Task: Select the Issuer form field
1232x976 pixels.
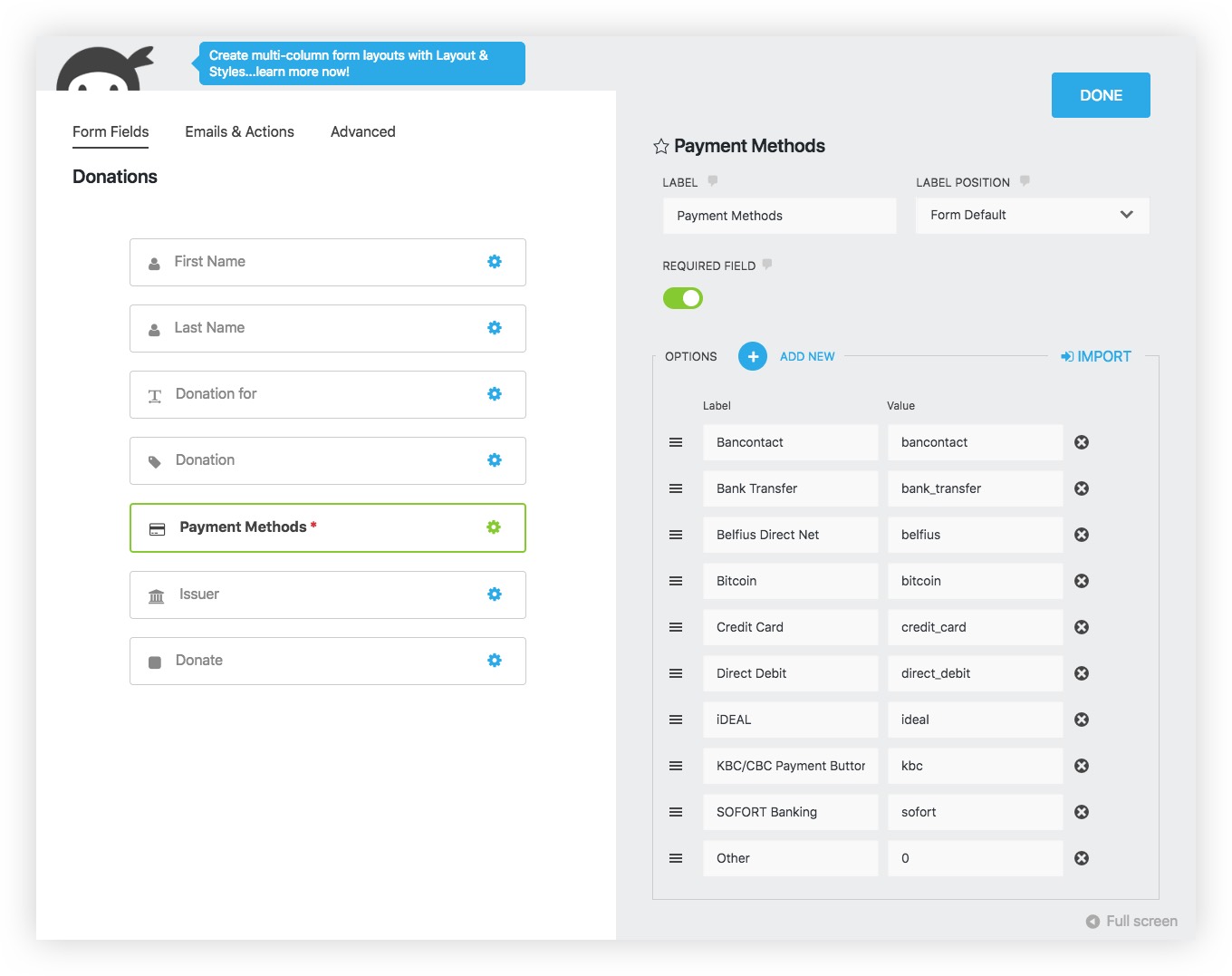Action: click(x=328, y=594)
